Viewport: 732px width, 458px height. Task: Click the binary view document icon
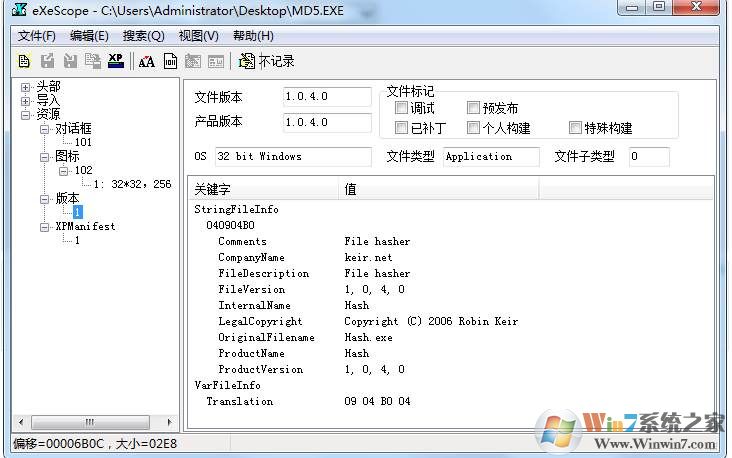point(170,61)
